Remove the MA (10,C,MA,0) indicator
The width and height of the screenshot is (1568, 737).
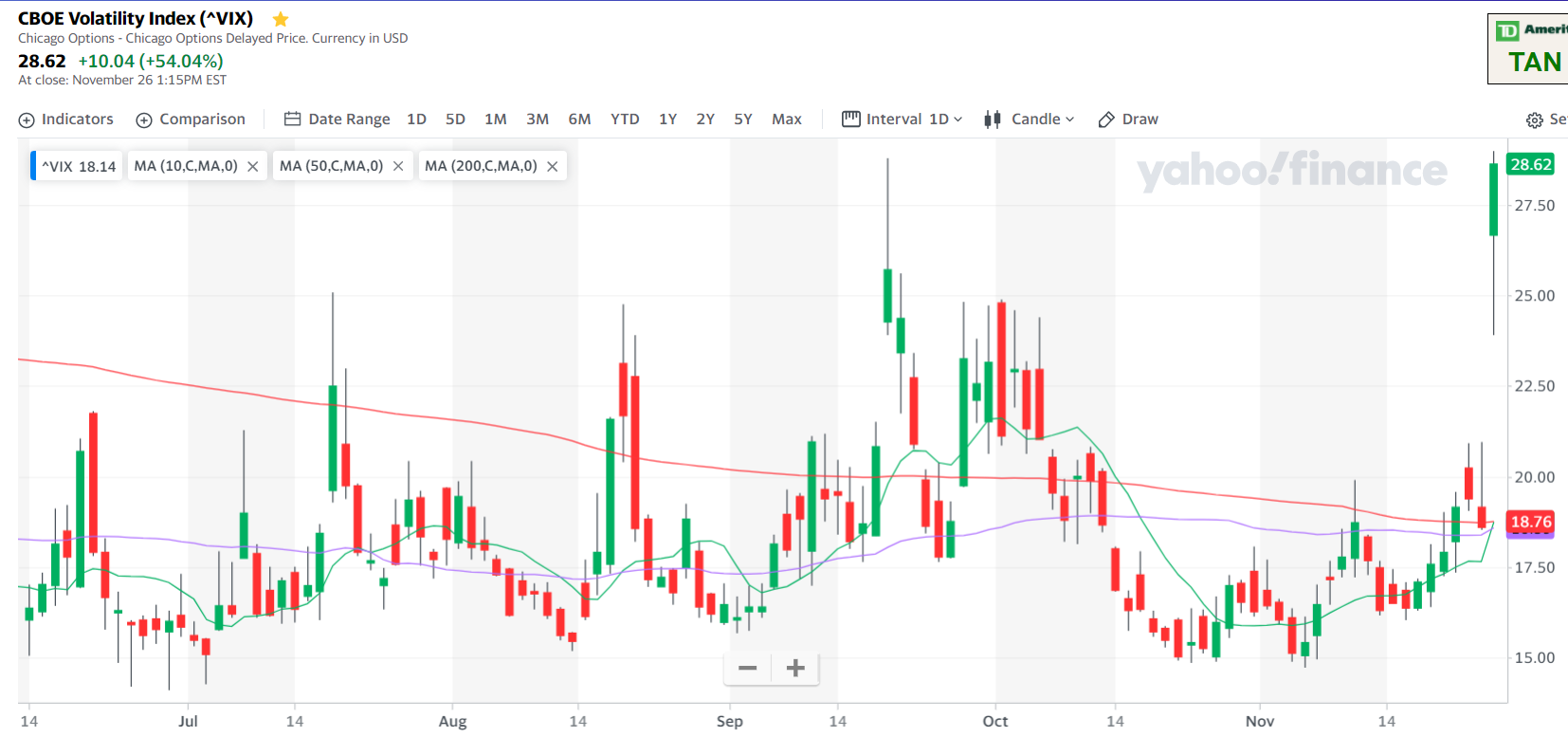pyautogui.click(x=253, y=167)
